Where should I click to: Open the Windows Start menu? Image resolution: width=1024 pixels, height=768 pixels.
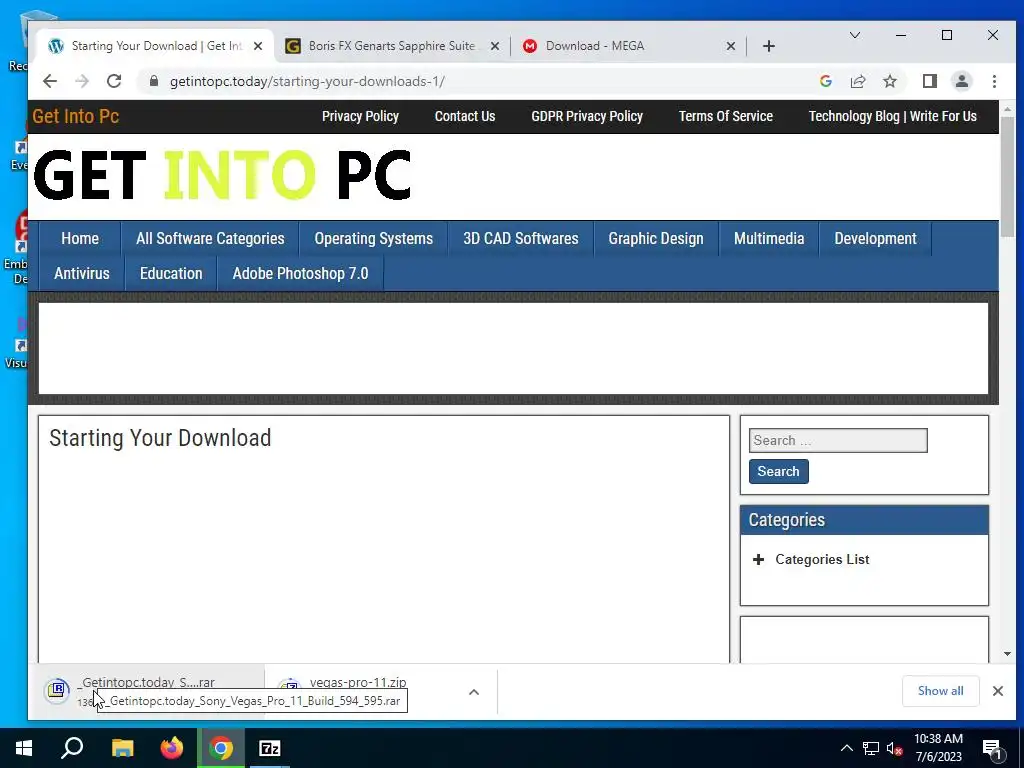coord(24,748)
